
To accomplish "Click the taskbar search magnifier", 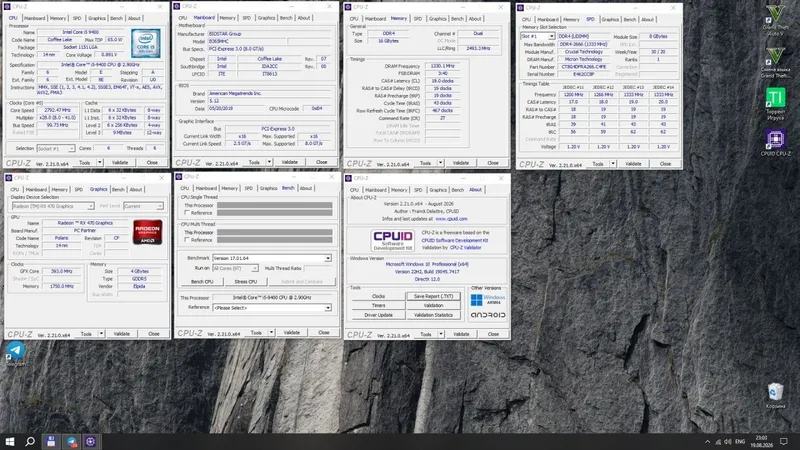I will click(x=30, y=441).
